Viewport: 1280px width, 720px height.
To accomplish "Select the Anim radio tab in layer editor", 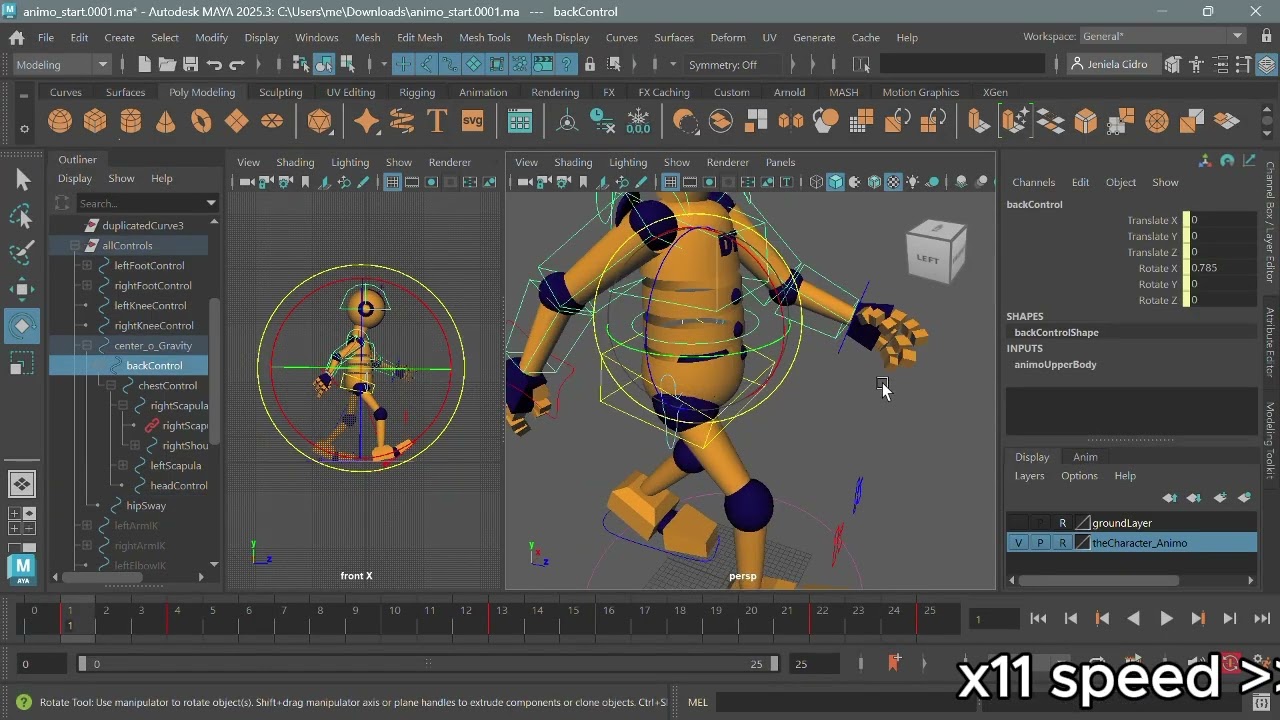I will click(x=1085, y=457).
